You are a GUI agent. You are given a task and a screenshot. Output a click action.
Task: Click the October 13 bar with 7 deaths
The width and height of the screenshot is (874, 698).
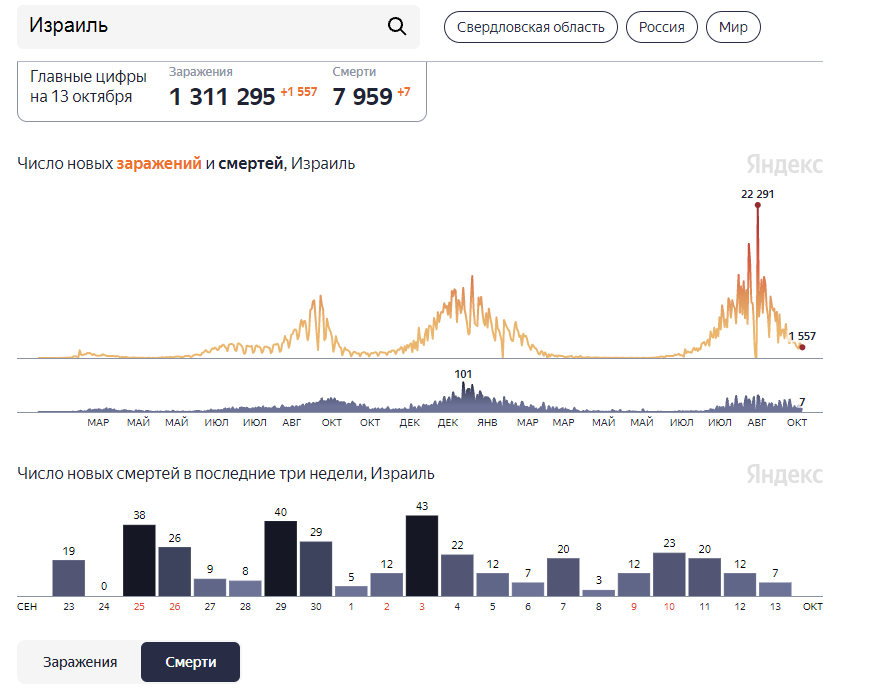coord(775,589)
